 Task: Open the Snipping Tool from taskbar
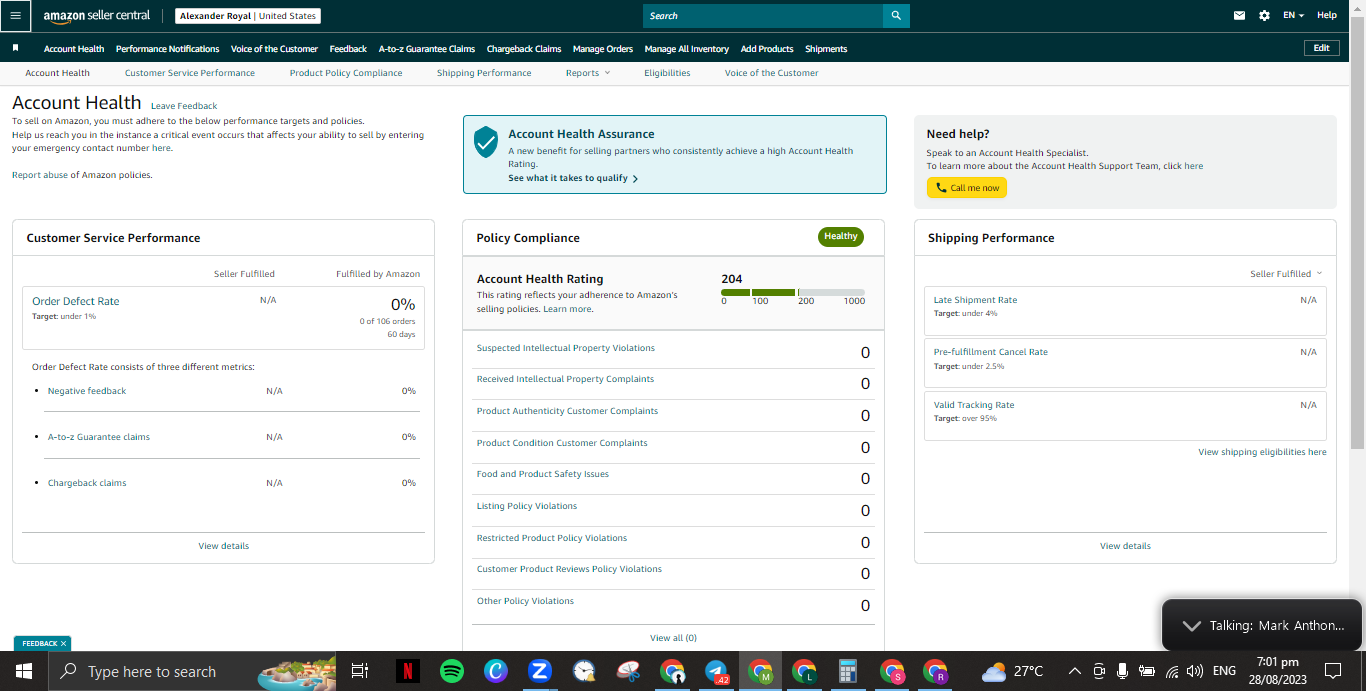[x=628, y=671]
